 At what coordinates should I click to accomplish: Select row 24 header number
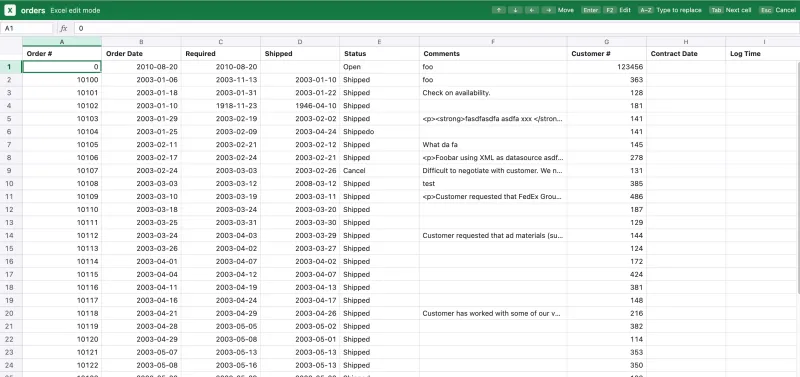[x=11, y=365]
